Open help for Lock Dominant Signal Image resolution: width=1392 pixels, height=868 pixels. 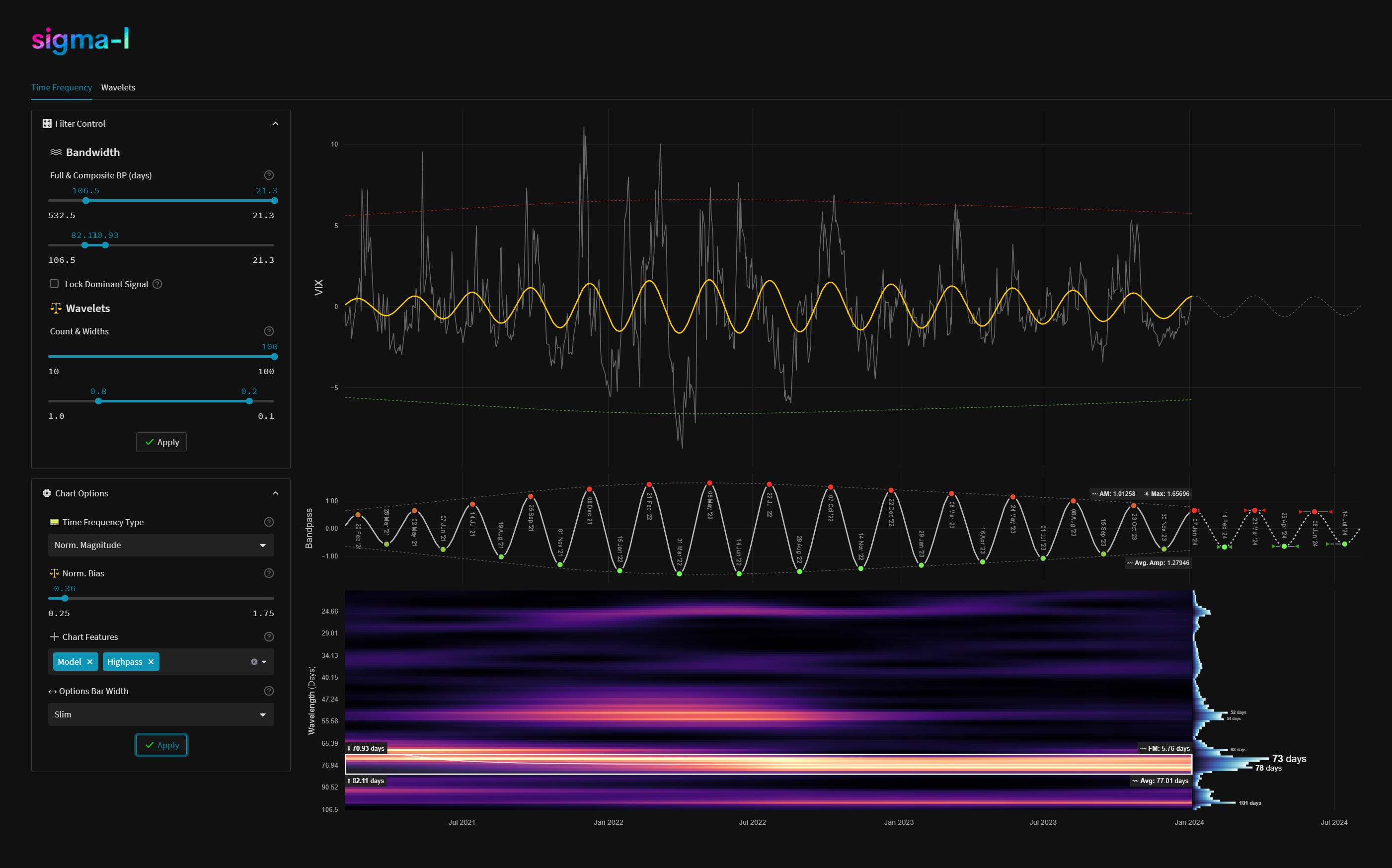click(157, 284)
